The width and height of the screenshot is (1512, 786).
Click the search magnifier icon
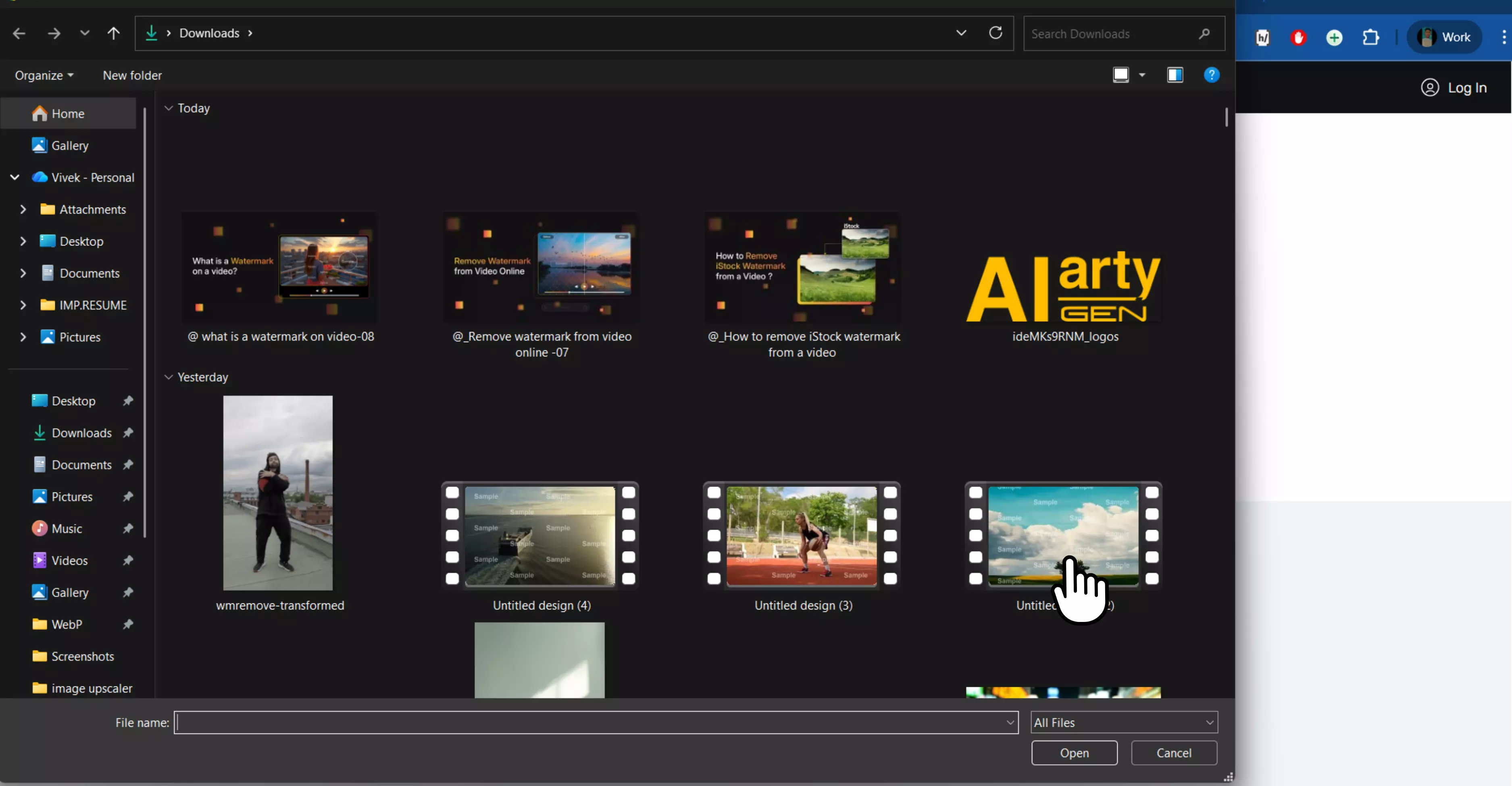pos(1204,34)
